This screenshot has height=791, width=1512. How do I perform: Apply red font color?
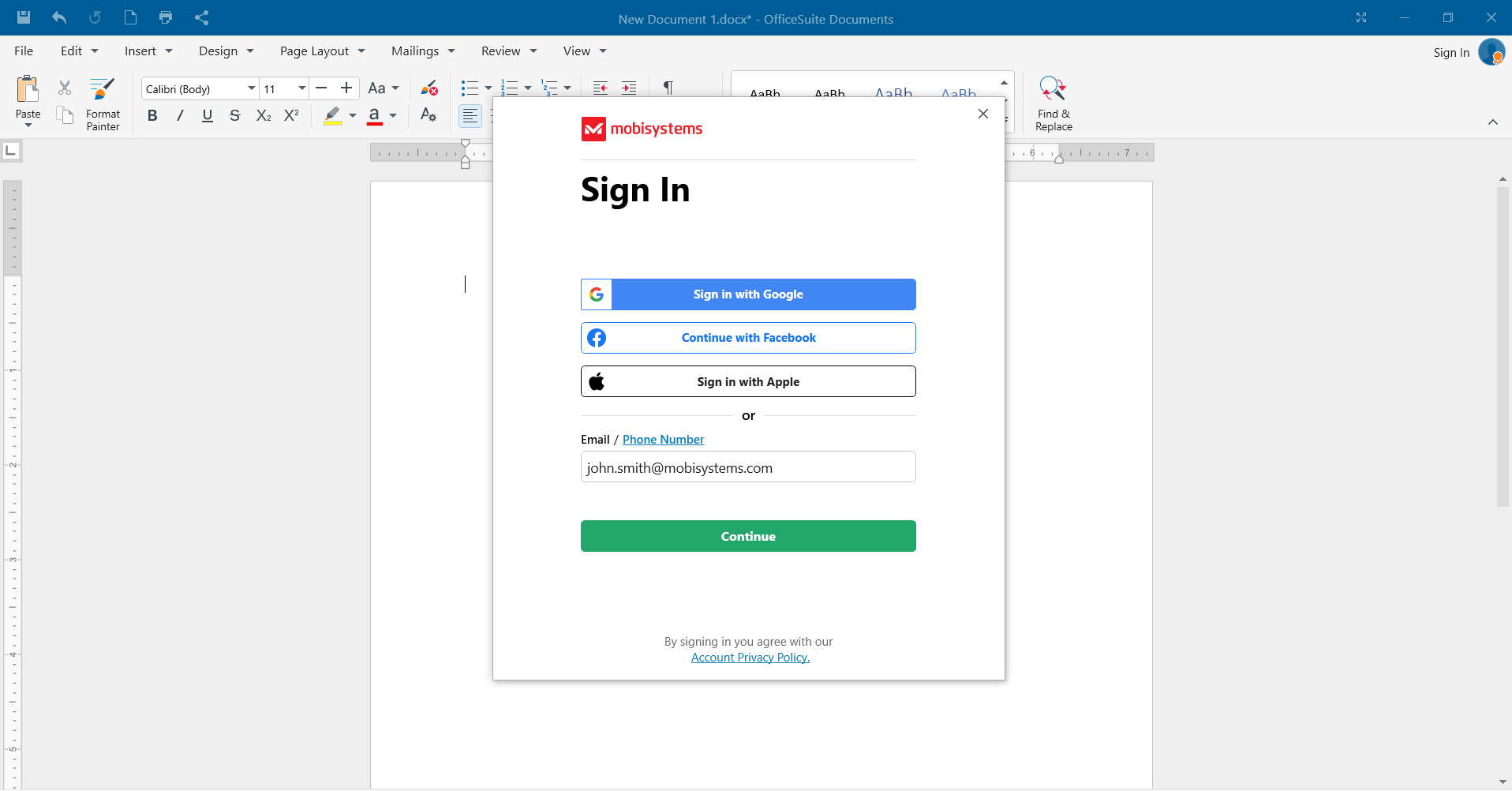pos(375,116)
